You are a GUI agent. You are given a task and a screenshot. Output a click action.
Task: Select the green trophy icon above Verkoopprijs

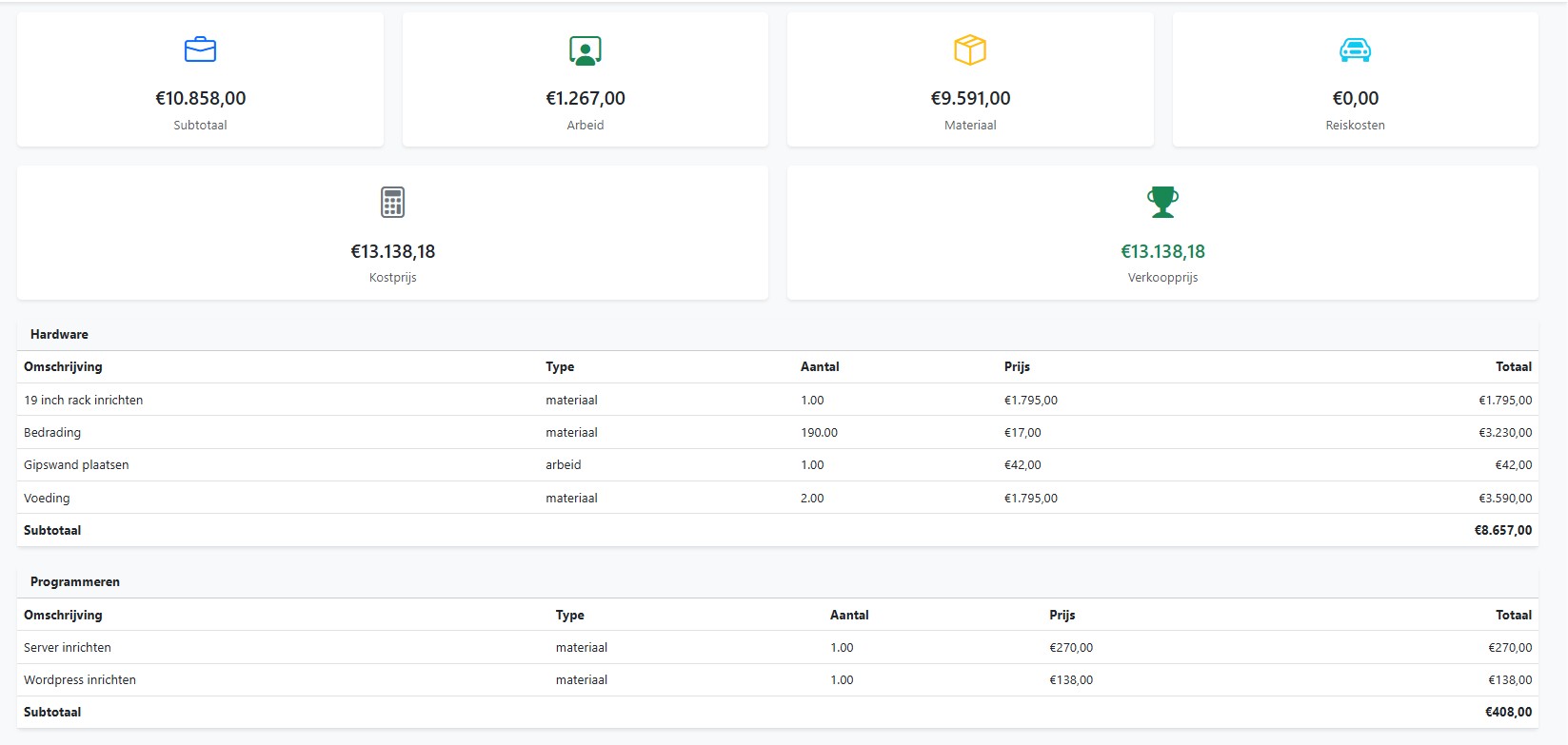tap(1162, 202)
